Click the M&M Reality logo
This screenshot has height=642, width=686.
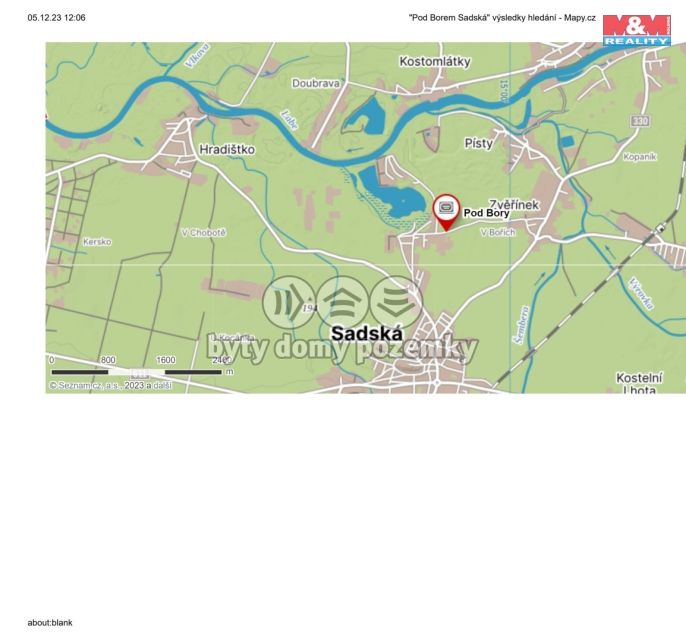tap(636, 29)
